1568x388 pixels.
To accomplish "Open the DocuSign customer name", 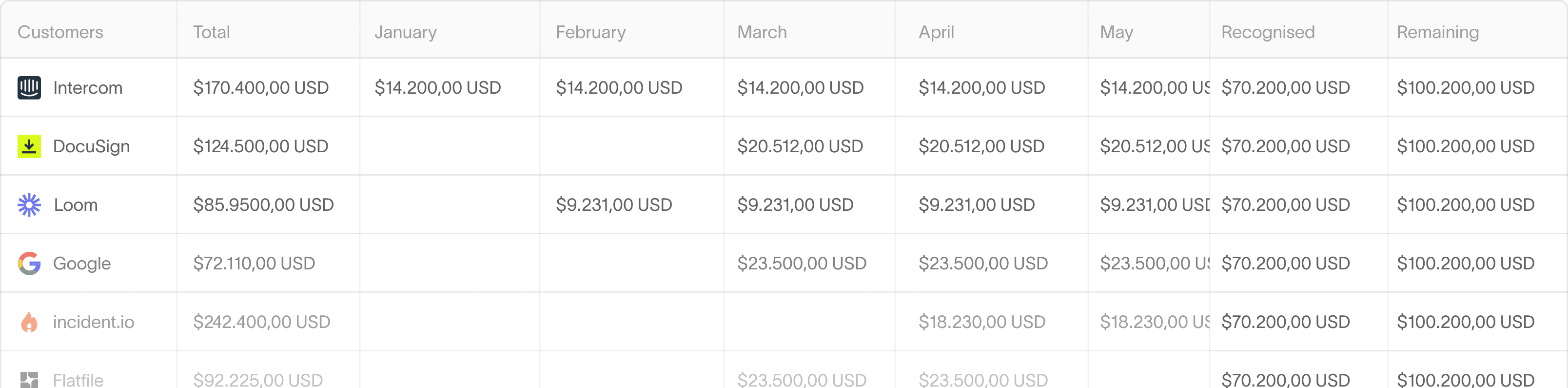I will (91, 146).
